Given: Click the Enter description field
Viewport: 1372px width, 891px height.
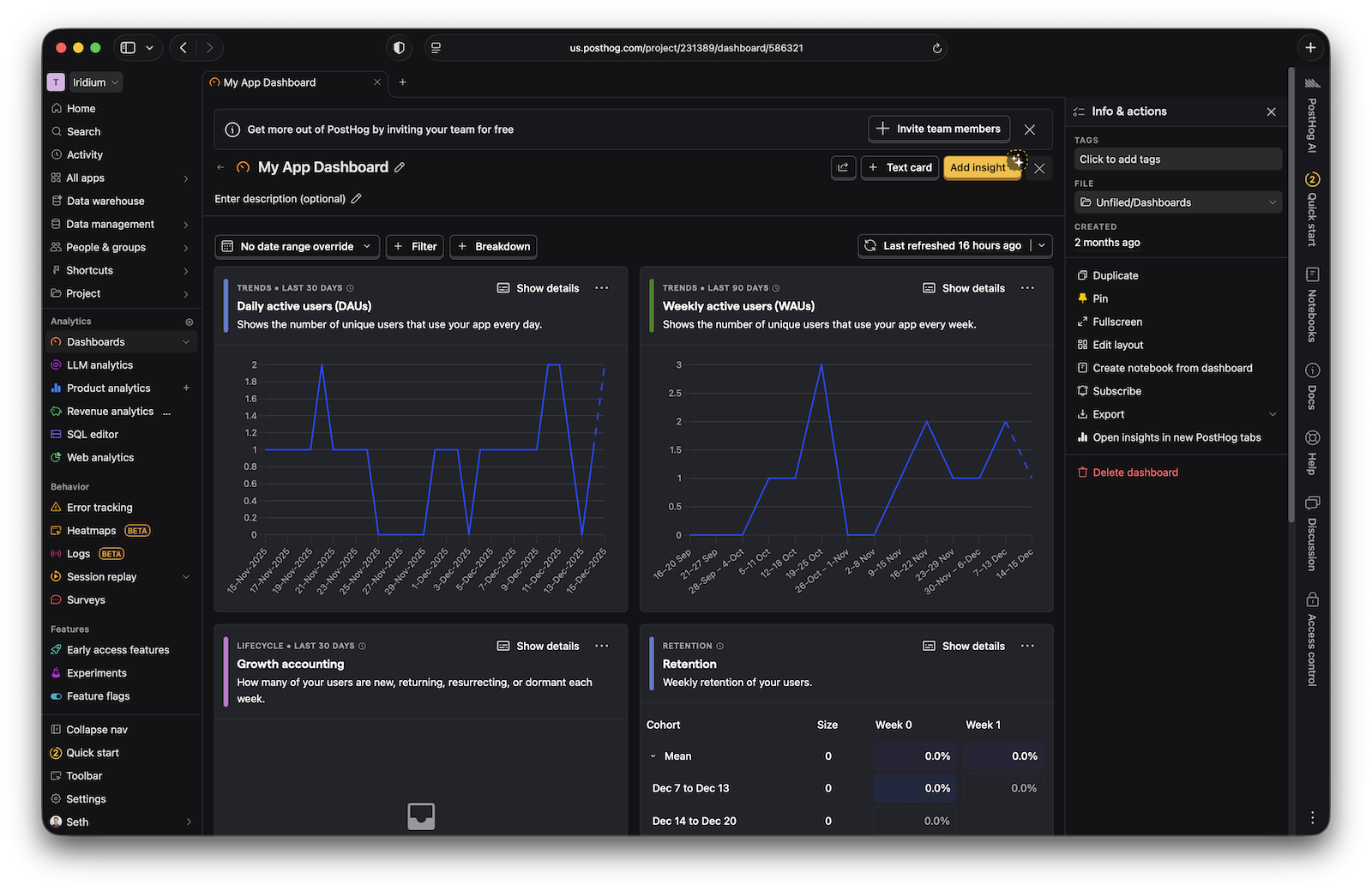Looking at the screenshot, I should [x=280, y=198].
